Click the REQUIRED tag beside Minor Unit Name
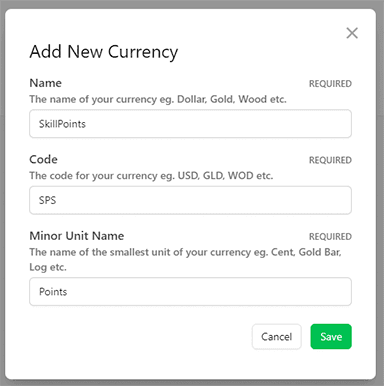This screenshot has height=387, width=384. 330,236
